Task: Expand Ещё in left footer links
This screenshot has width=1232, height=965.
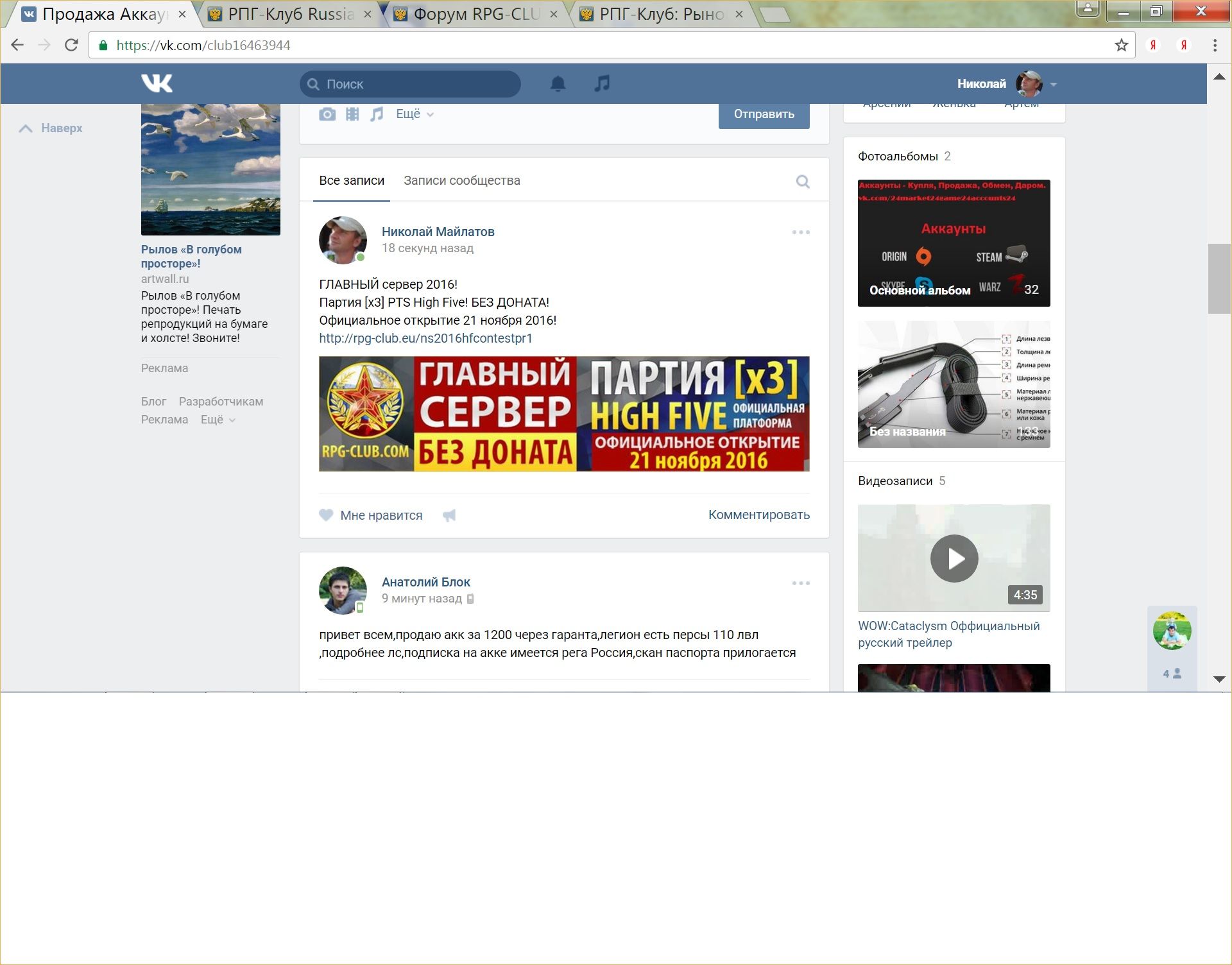Action: point(218,420)
